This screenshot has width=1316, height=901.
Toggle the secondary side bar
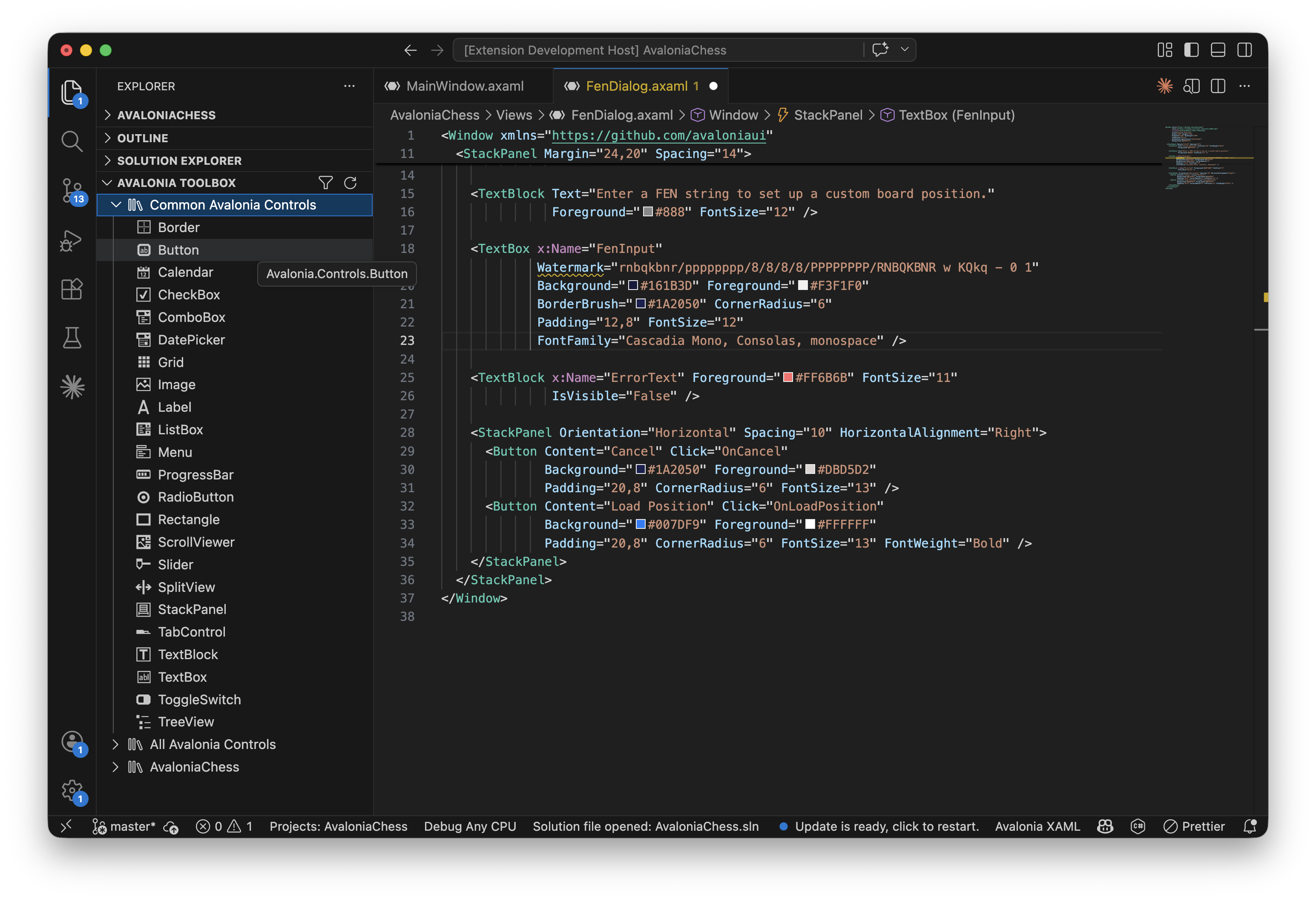1244,50
